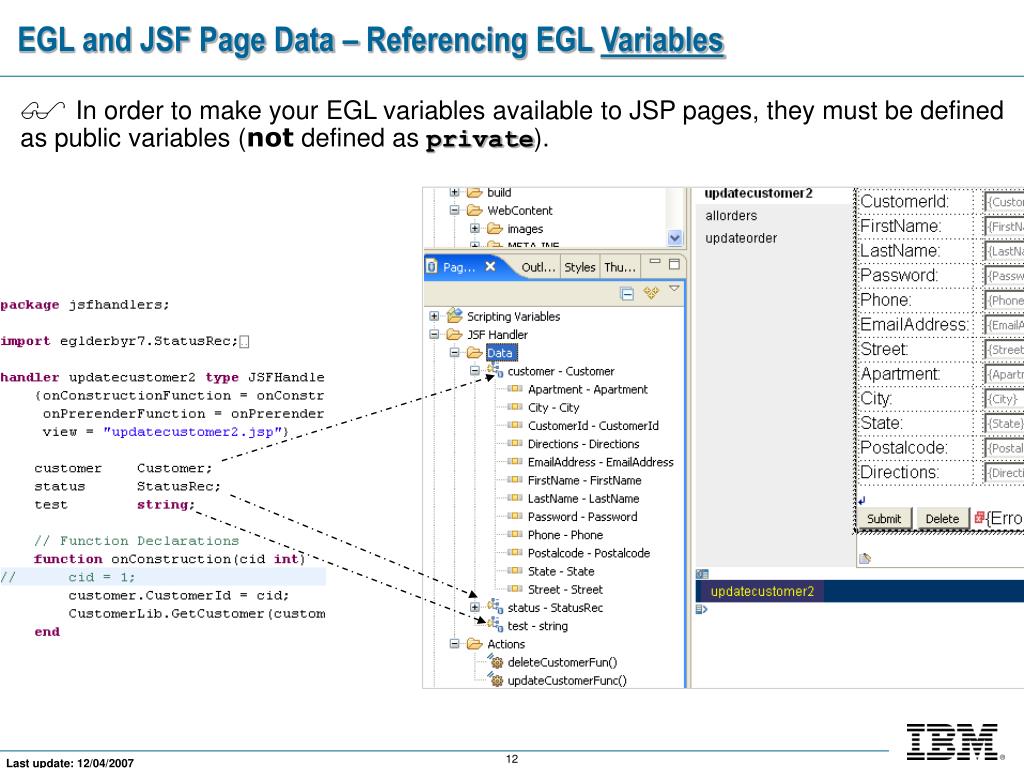The height and width of the screenshot is (768, 1024).
Task: Expand the Scripting Variables node
Action: click(434, 316)
